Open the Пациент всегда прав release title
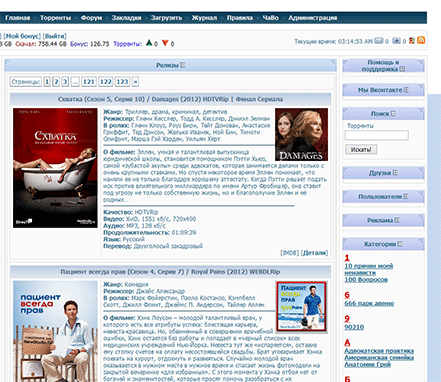Screen dimensions: 441x382 click(170, 272)
